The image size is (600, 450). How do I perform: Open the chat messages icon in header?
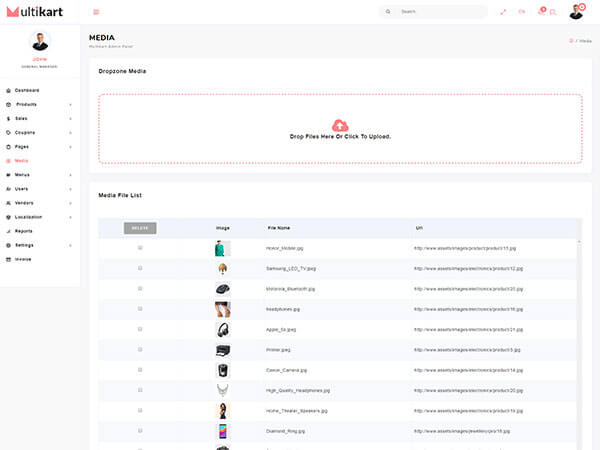553,12
